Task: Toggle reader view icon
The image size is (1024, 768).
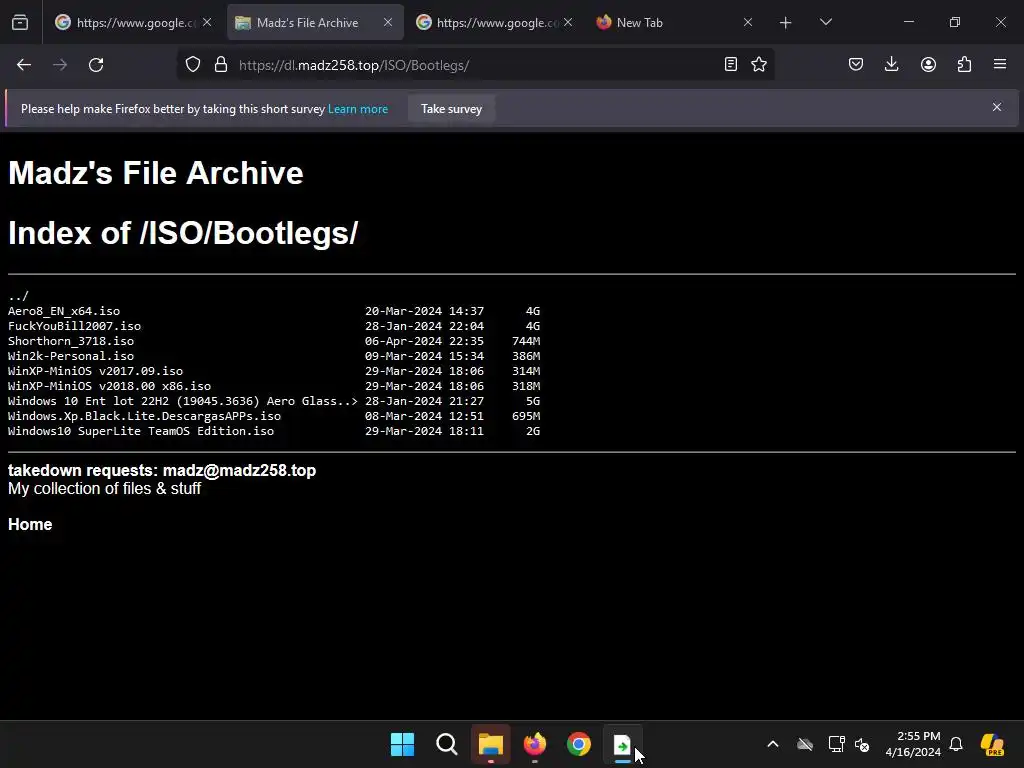Action: pos(731,64)
